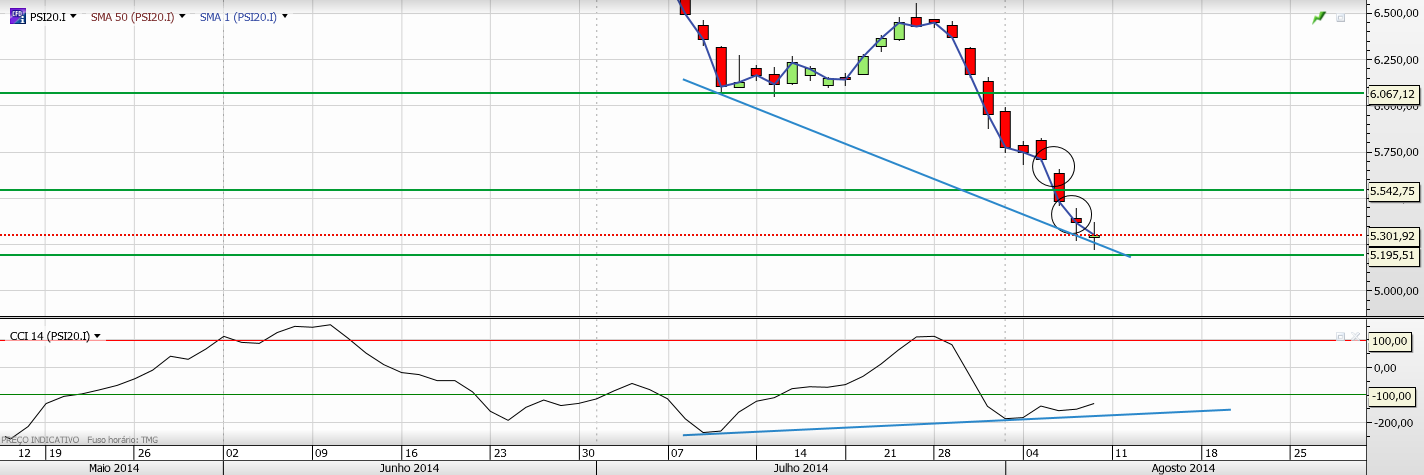This screenshot has height=475, width=1424.
Task: Click the -200,00 value on CCI axis
Action: [1391, 423]
